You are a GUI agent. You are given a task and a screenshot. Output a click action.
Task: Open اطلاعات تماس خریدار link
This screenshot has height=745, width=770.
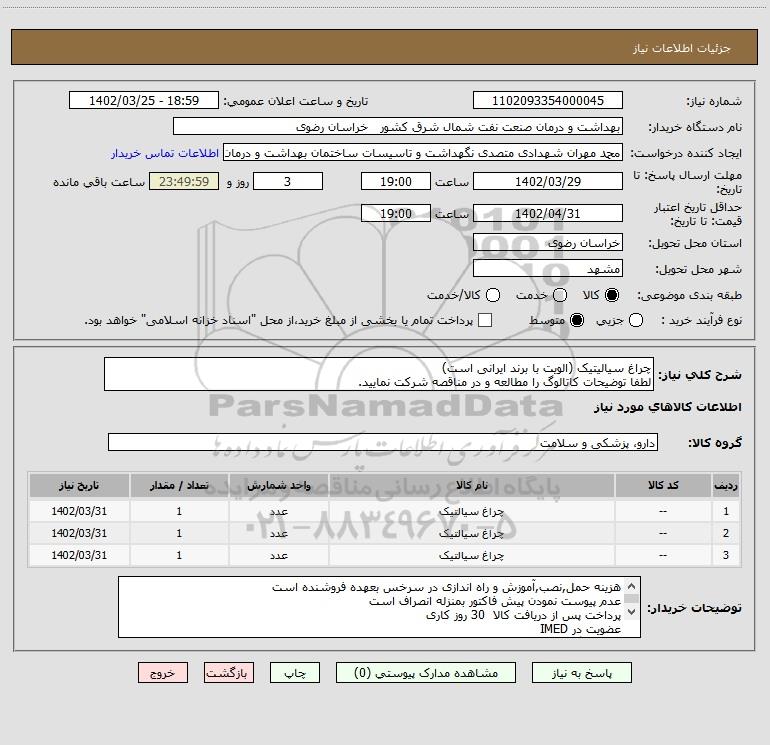[165, 153]
